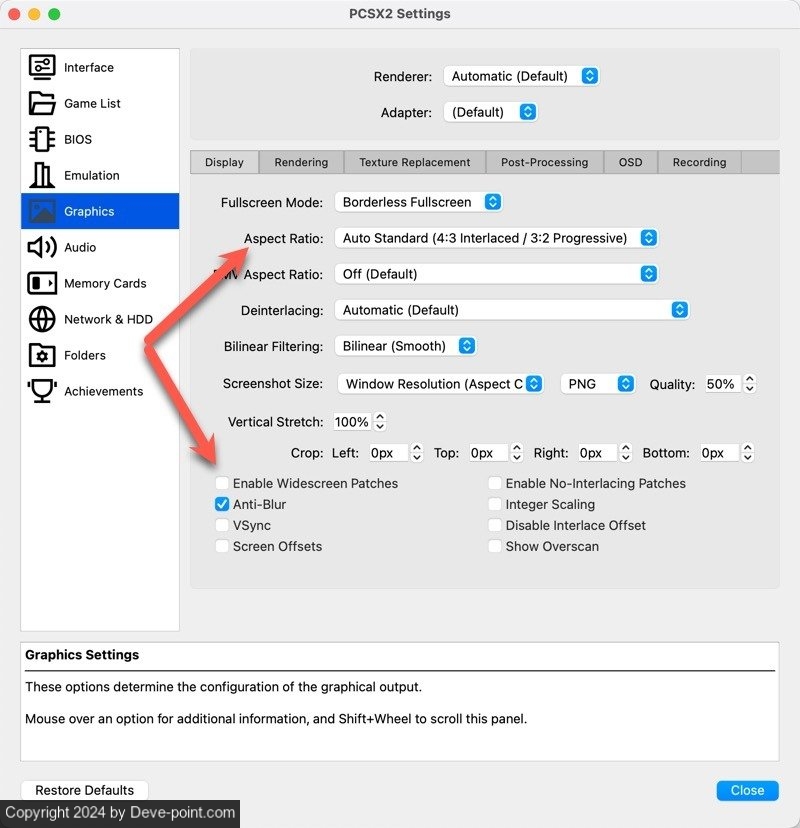Viewport: 800px width, 828px height.
Task: Open the Recording tab
Action: pyautogui.click(x=700, y=162)
